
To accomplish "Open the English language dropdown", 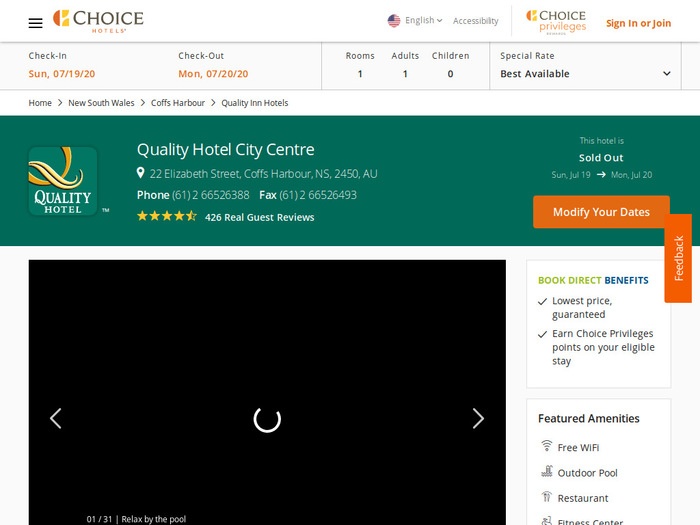I will 423,21.
